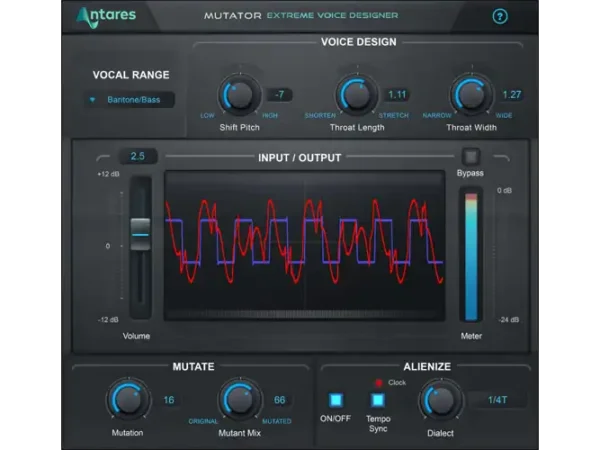600x450 pixels.
Task: Click the -24 dB meter label
Action: 509,320
